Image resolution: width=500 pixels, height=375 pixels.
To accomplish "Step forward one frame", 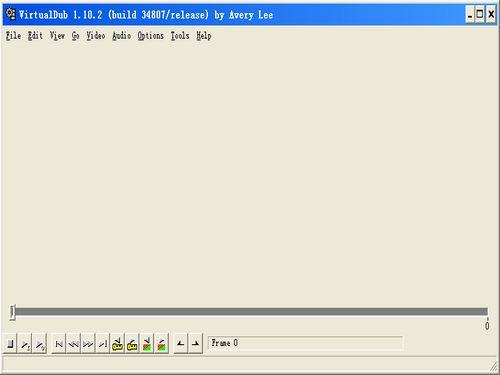I will pos(88,343).
